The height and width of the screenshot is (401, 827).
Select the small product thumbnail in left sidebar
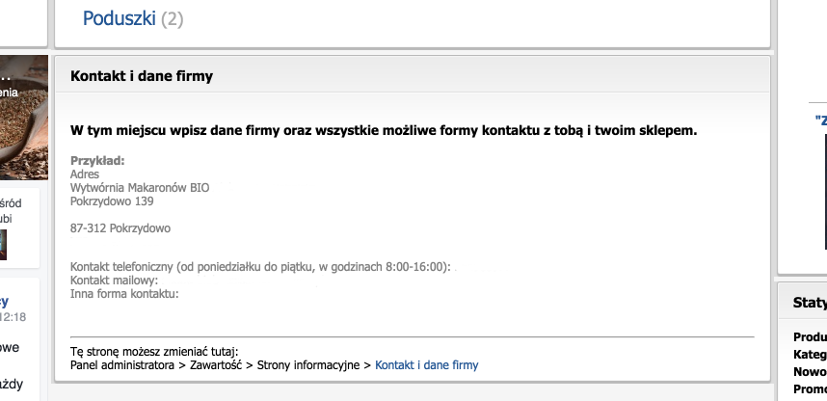[x=4, y=244]
